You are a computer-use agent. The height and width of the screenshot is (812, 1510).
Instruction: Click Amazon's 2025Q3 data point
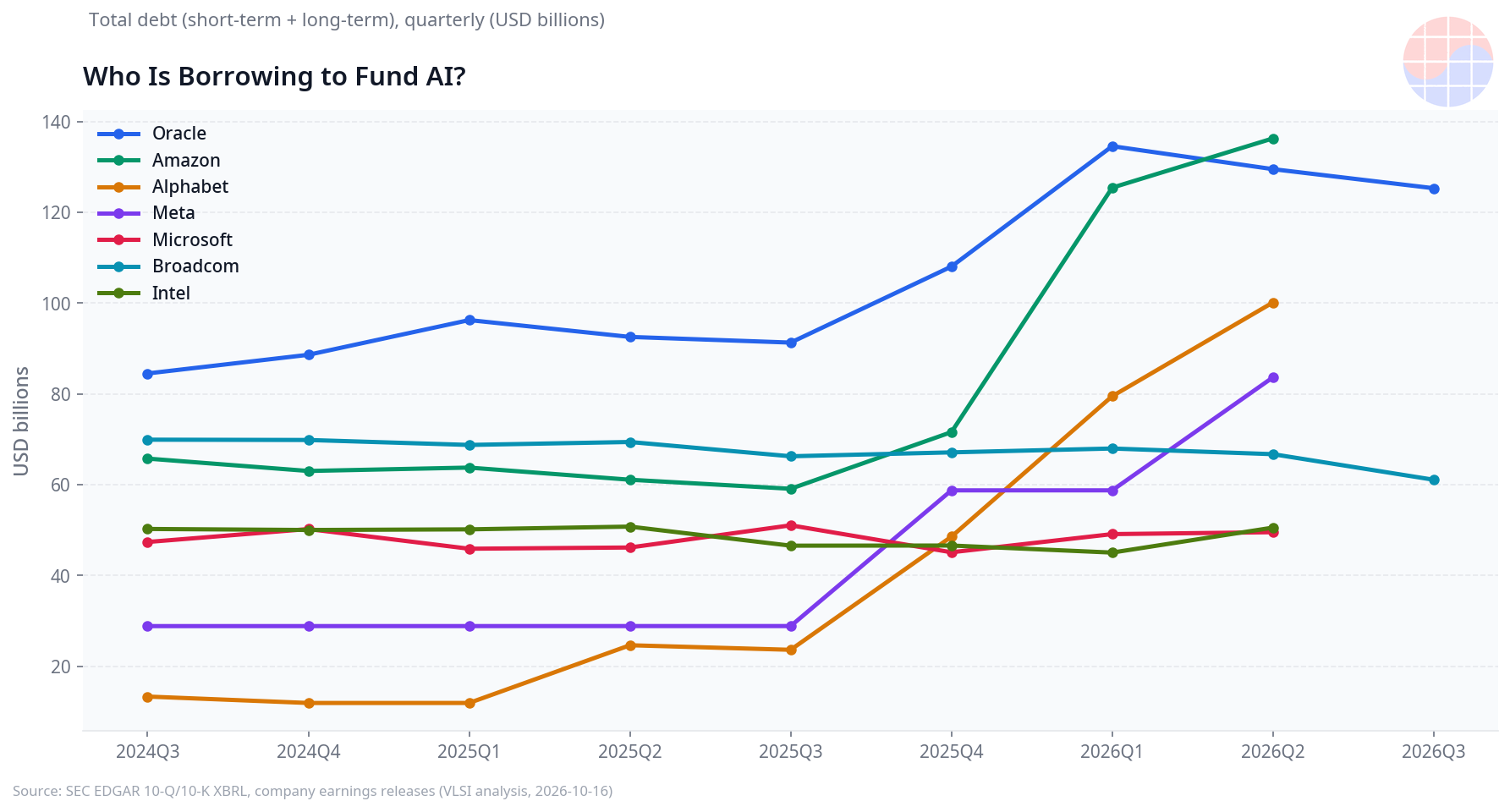point(791,489)
